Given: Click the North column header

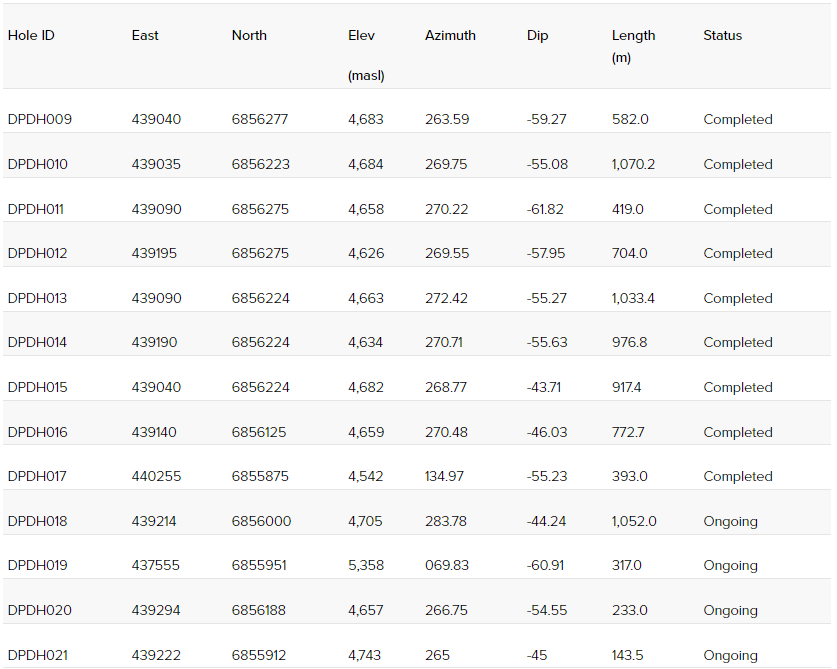Looking at the screenshot, I should pos(249,35).
